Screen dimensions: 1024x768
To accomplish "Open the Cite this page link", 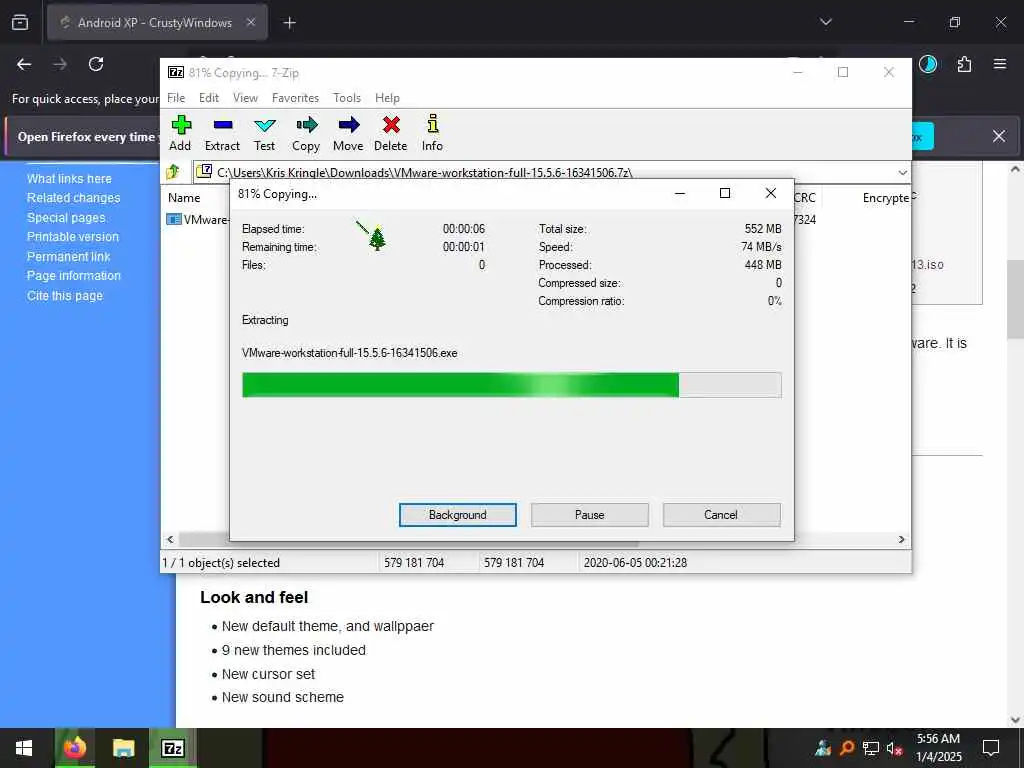I will (65, 296).
